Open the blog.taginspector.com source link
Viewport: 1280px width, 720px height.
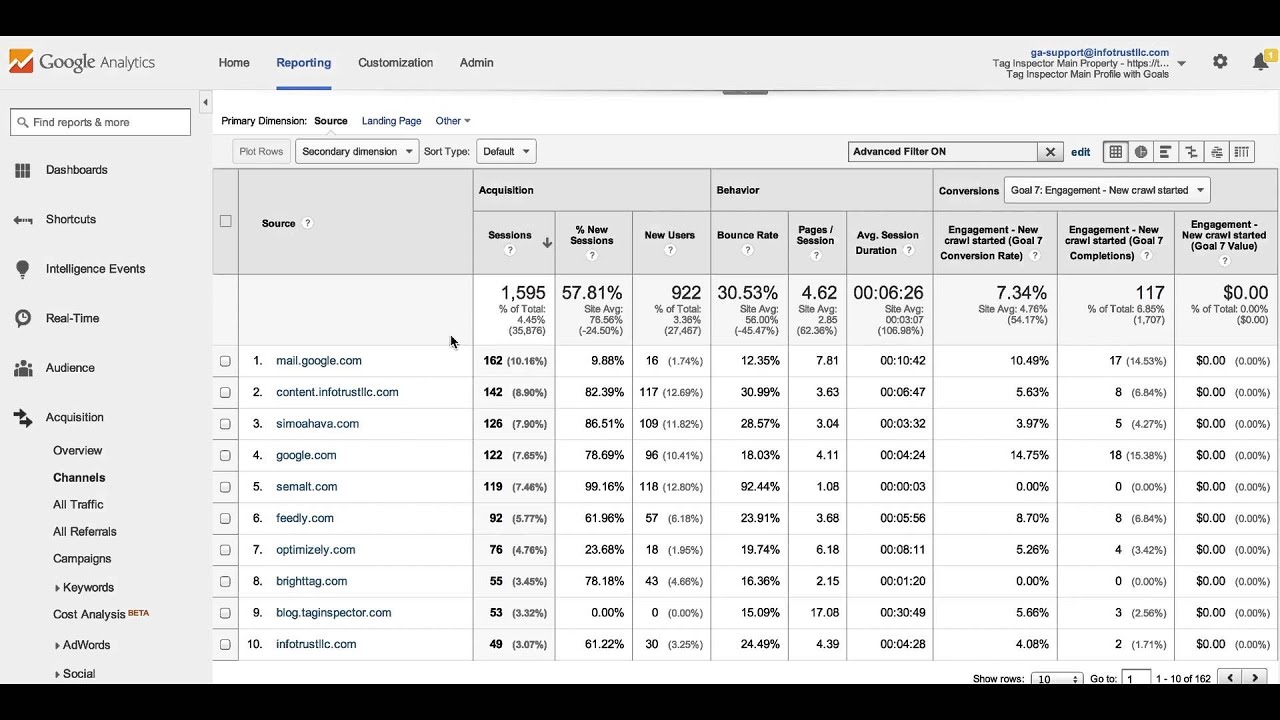(334, 613)
